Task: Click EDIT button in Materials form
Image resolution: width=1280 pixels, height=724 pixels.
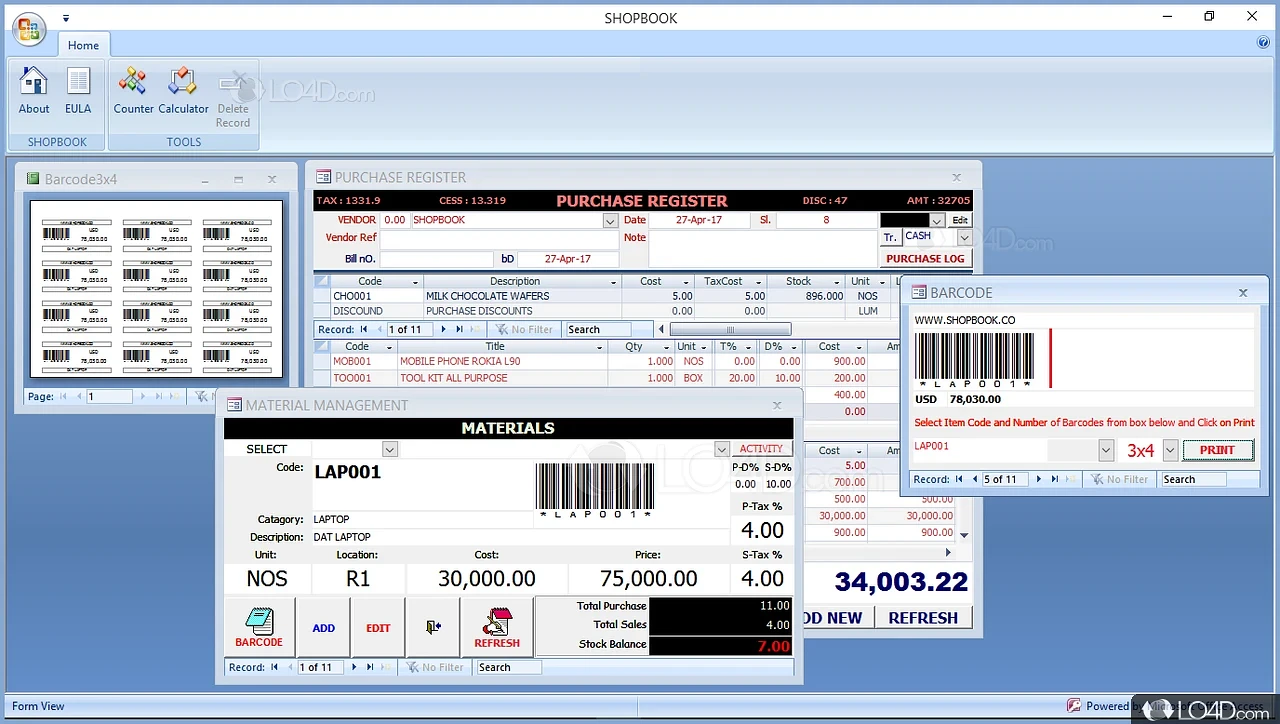Action: pos(378,627)
